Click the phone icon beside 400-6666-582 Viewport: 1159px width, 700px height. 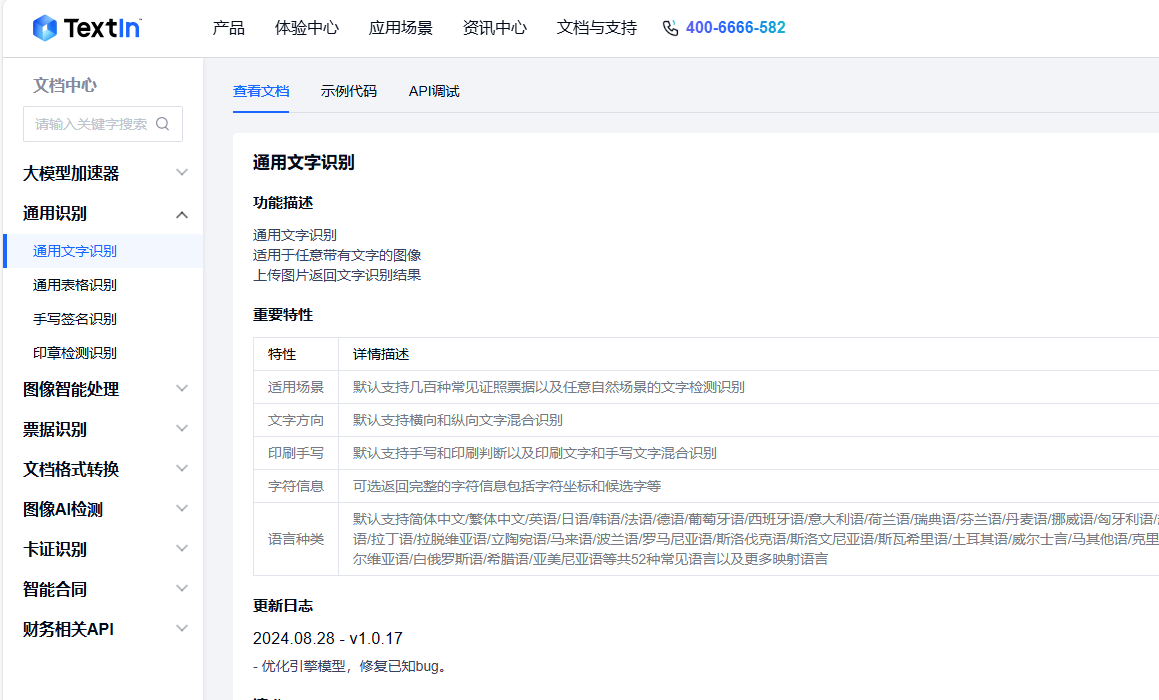pyautogui.click(x=670, y=28)
